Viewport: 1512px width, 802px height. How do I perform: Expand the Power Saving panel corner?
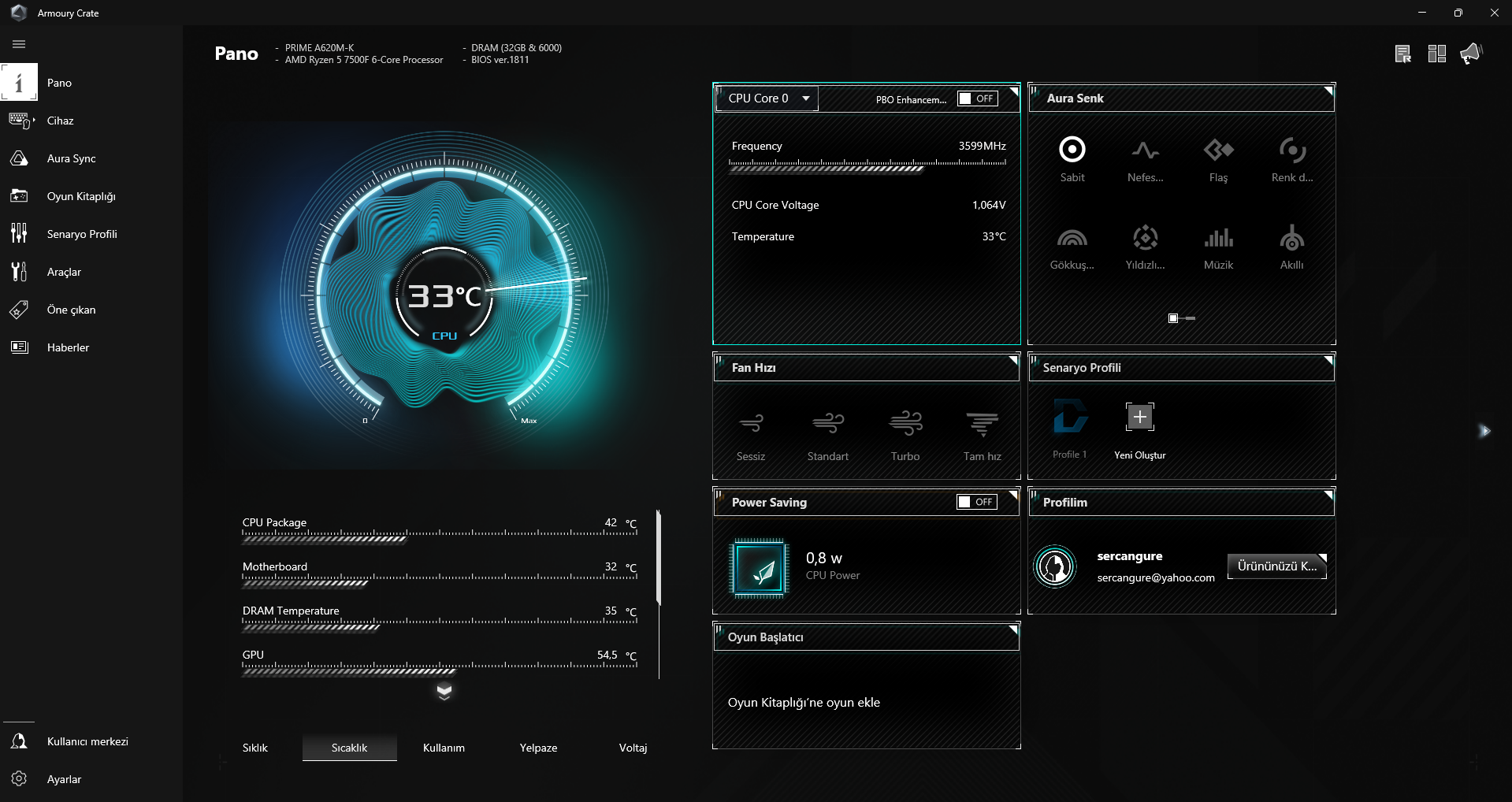[1013, 495]
